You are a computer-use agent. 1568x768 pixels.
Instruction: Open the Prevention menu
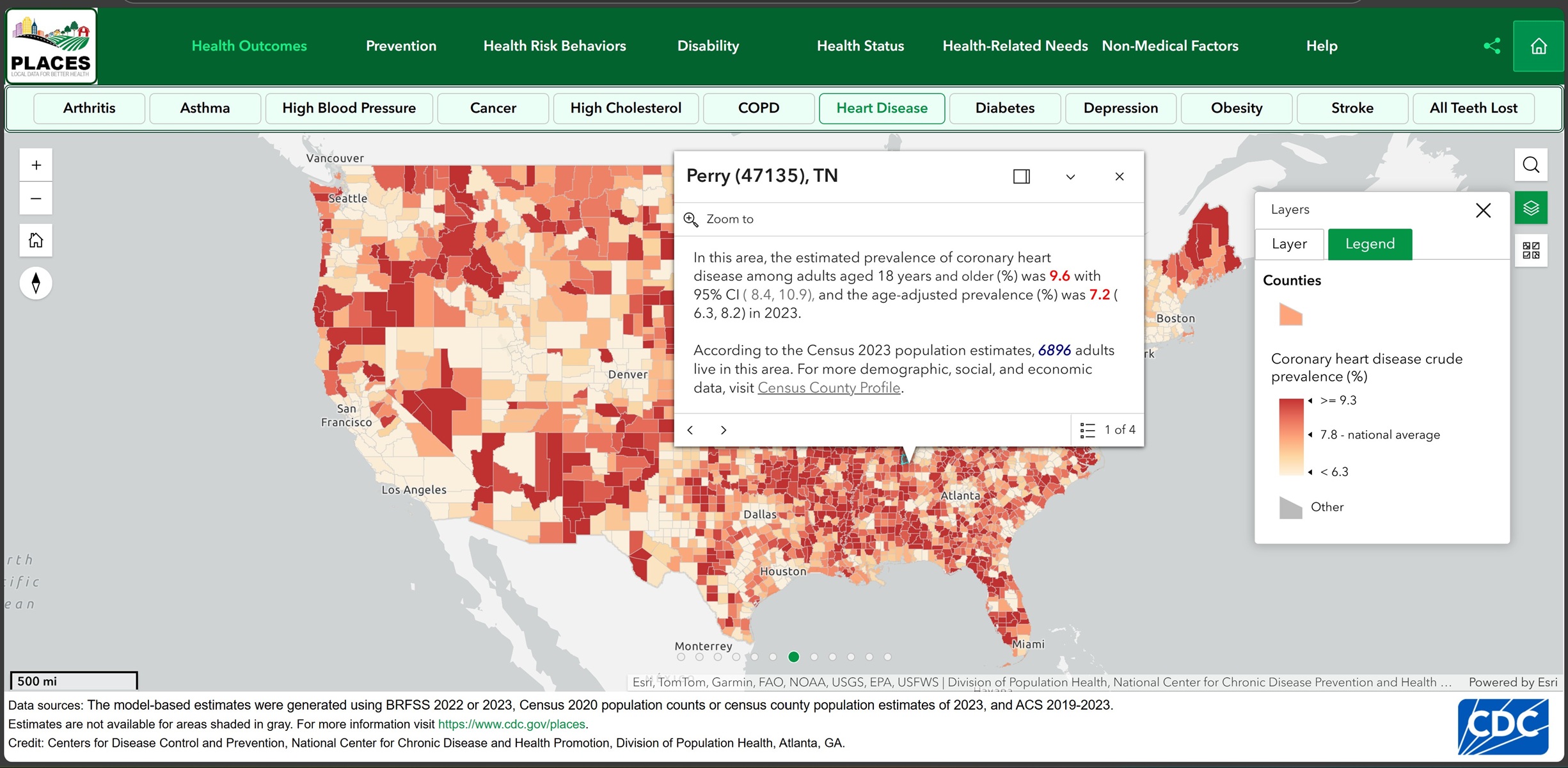point(400,45)
